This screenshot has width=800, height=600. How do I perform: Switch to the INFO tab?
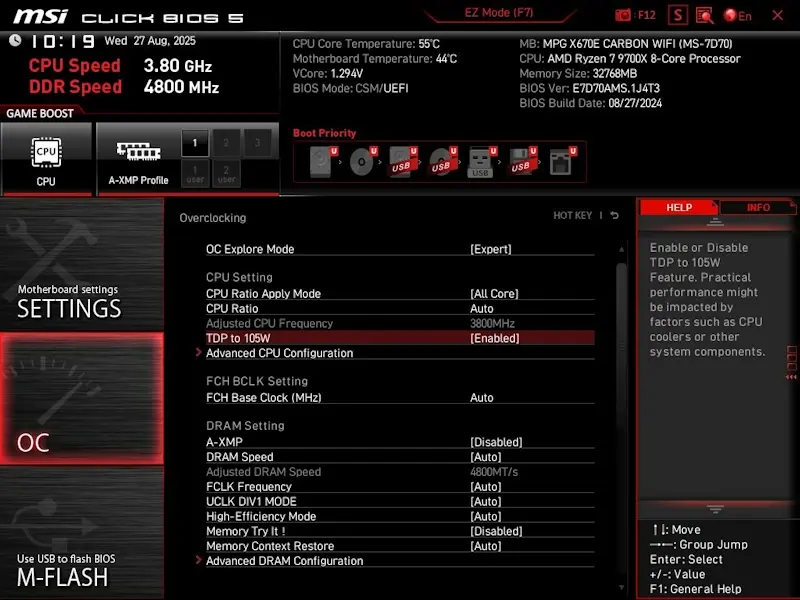(758, 208)
